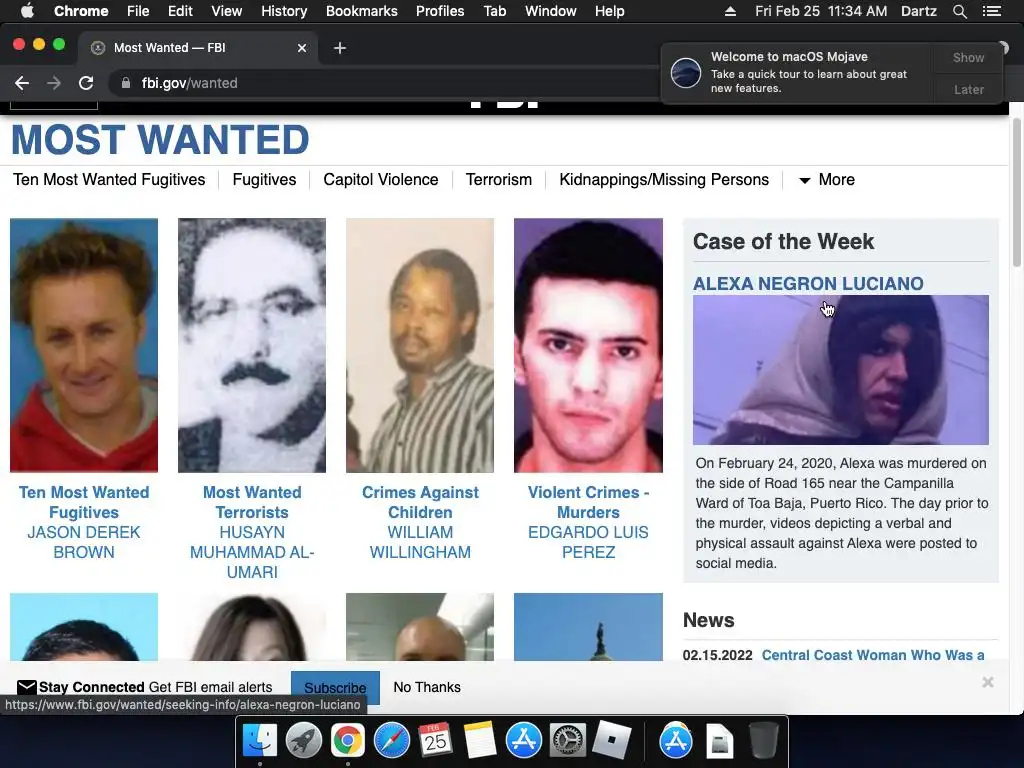
Task: Click the eject icon in menu bar
Action: click(x=731, y=11)
